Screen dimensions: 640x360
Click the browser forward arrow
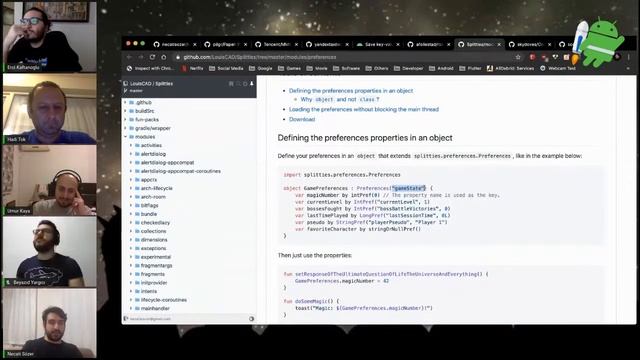tap(141, 57)
